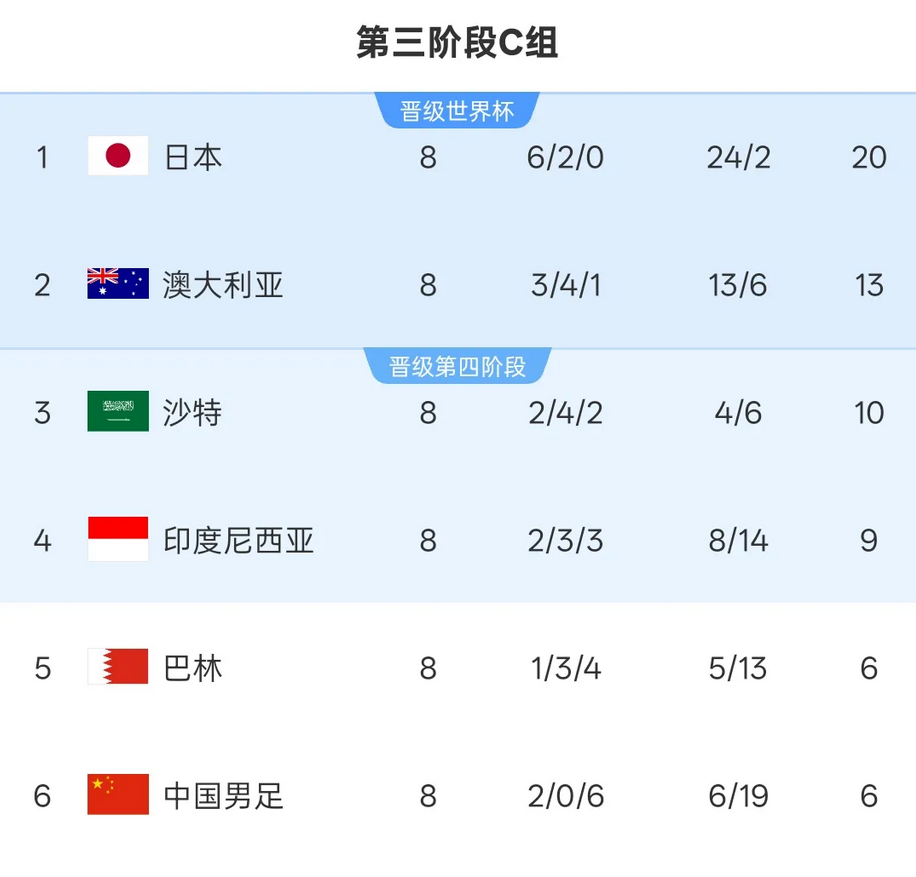Click the Japan flag icon

coord(118,156)
